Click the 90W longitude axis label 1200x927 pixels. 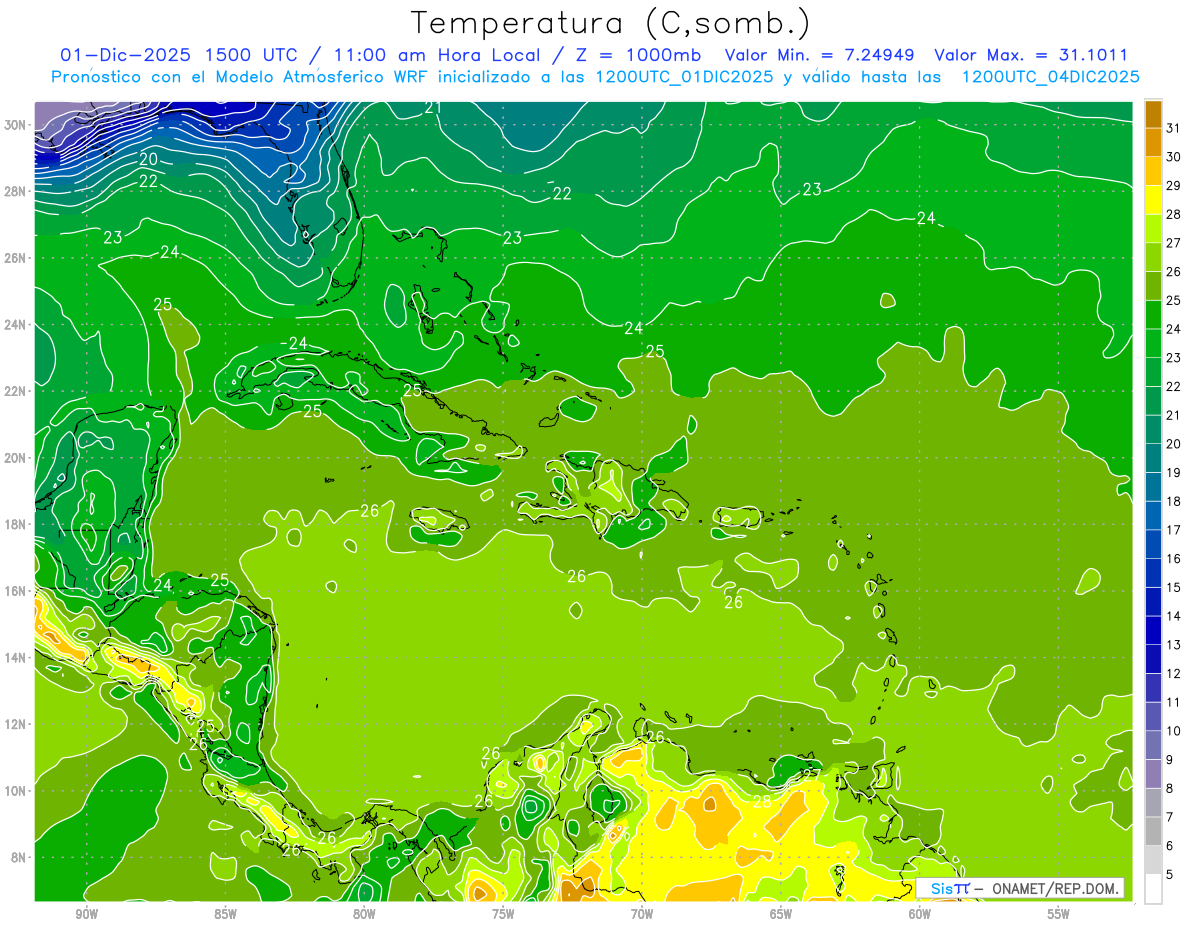[x=86, y=914]
